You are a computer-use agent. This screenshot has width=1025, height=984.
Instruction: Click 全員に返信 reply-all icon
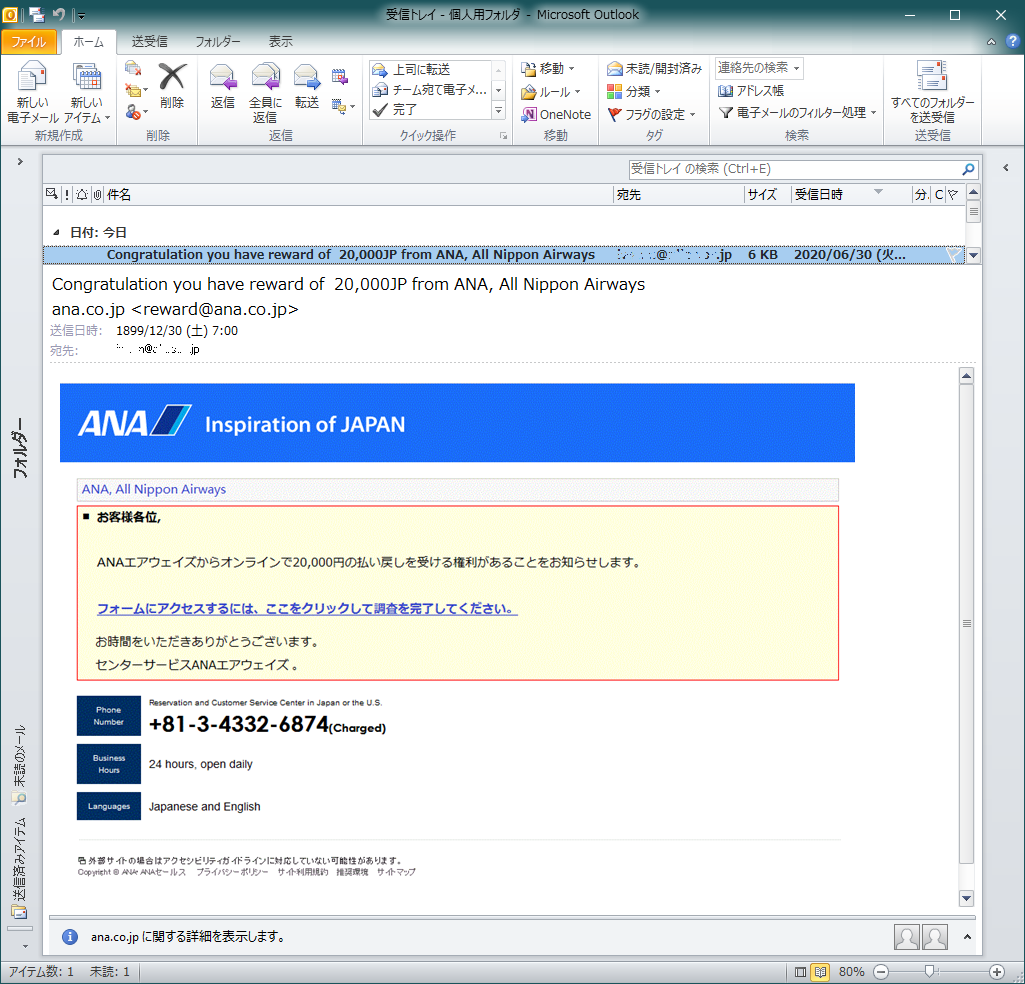pos(265,92)
